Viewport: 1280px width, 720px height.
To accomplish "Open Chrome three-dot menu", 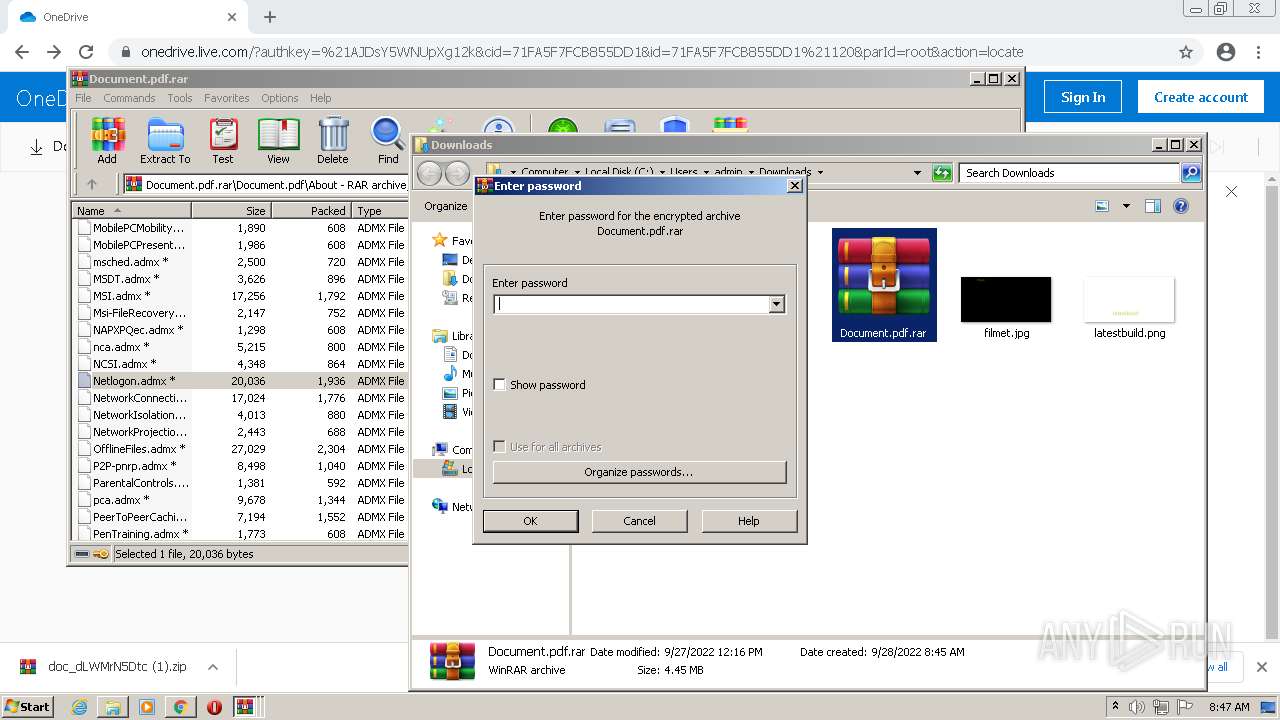I will tap(1258, 52).
